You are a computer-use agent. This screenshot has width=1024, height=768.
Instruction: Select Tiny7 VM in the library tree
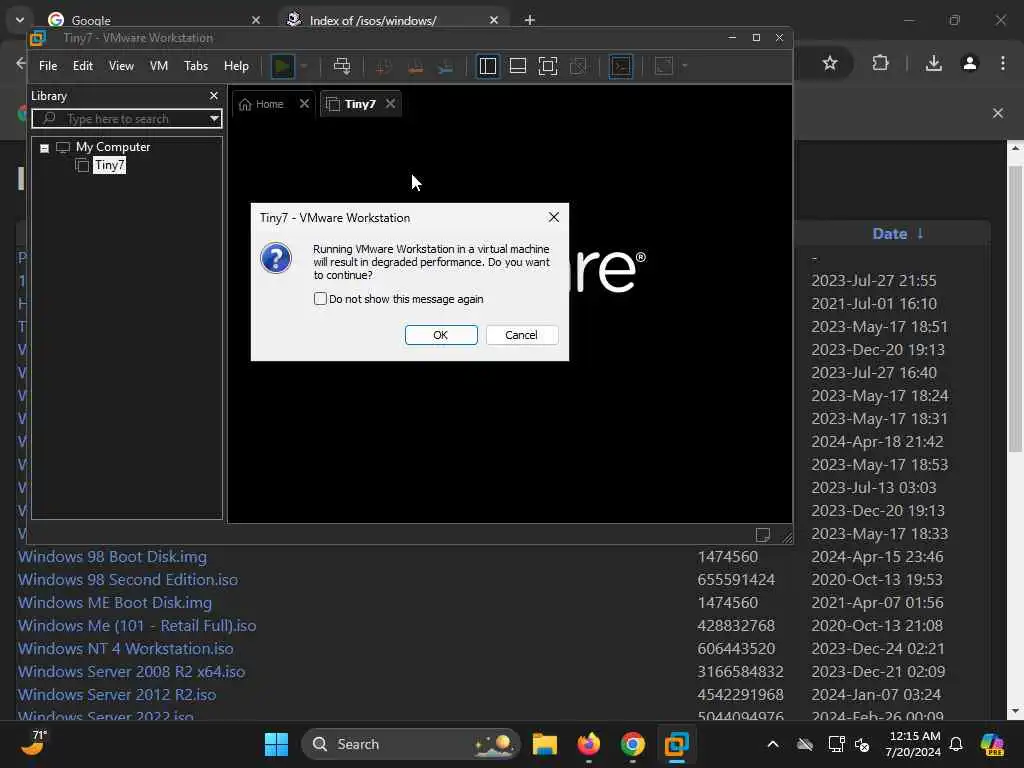coord(109,165)
